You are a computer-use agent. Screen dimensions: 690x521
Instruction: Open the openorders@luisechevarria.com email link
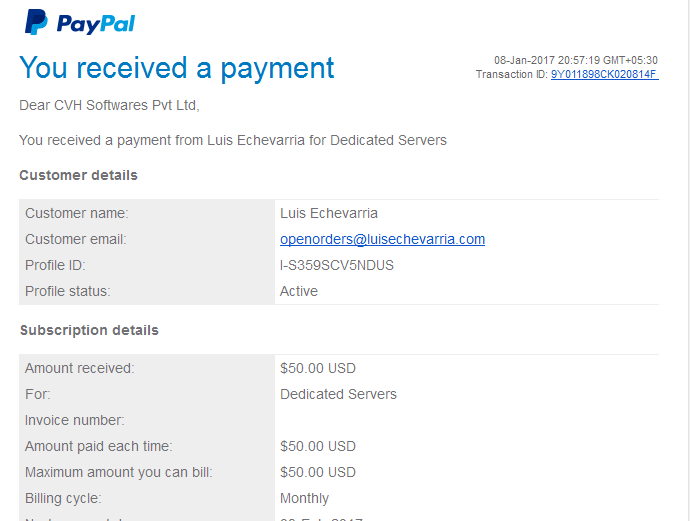382,239
